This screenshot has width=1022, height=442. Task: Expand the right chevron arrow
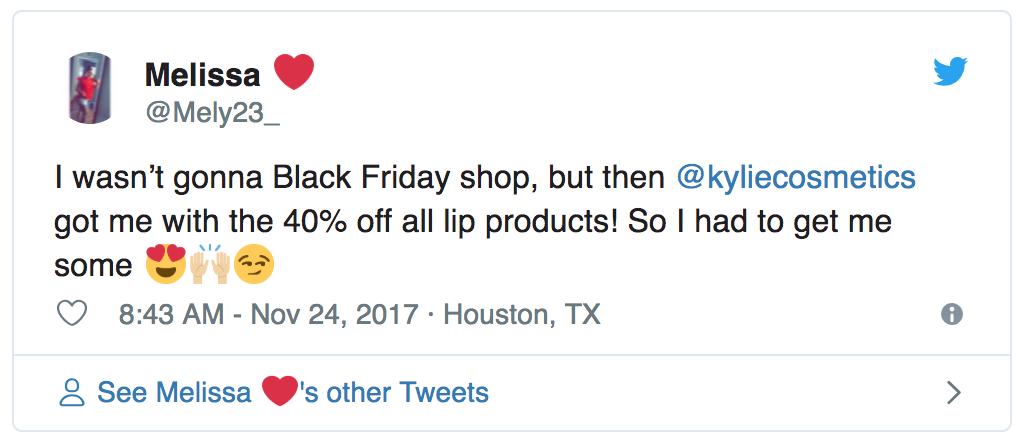pos(954,392)
